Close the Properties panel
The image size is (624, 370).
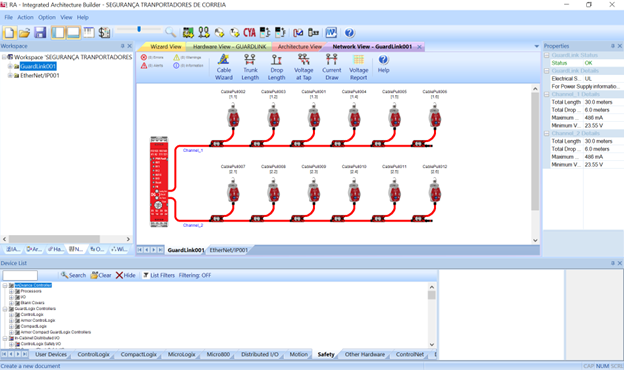(x=620, y=46)
